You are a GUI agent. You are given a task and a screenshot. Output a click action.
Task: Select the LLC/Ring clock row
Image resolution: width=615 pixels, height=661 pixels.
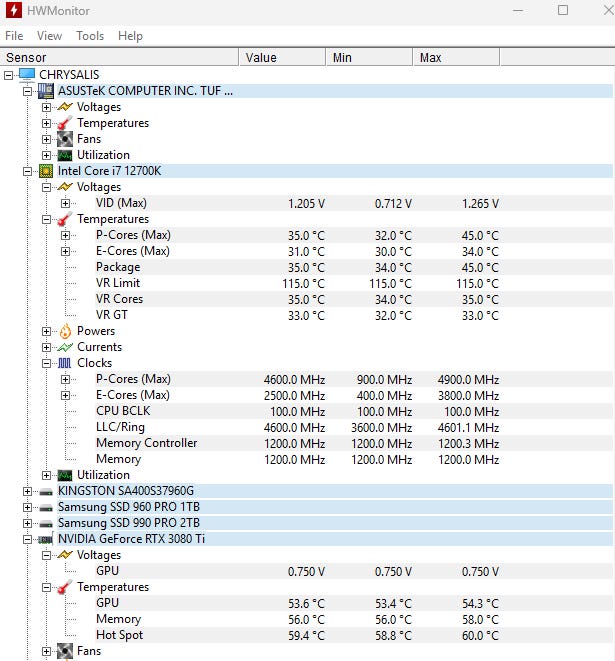[354, 427]
